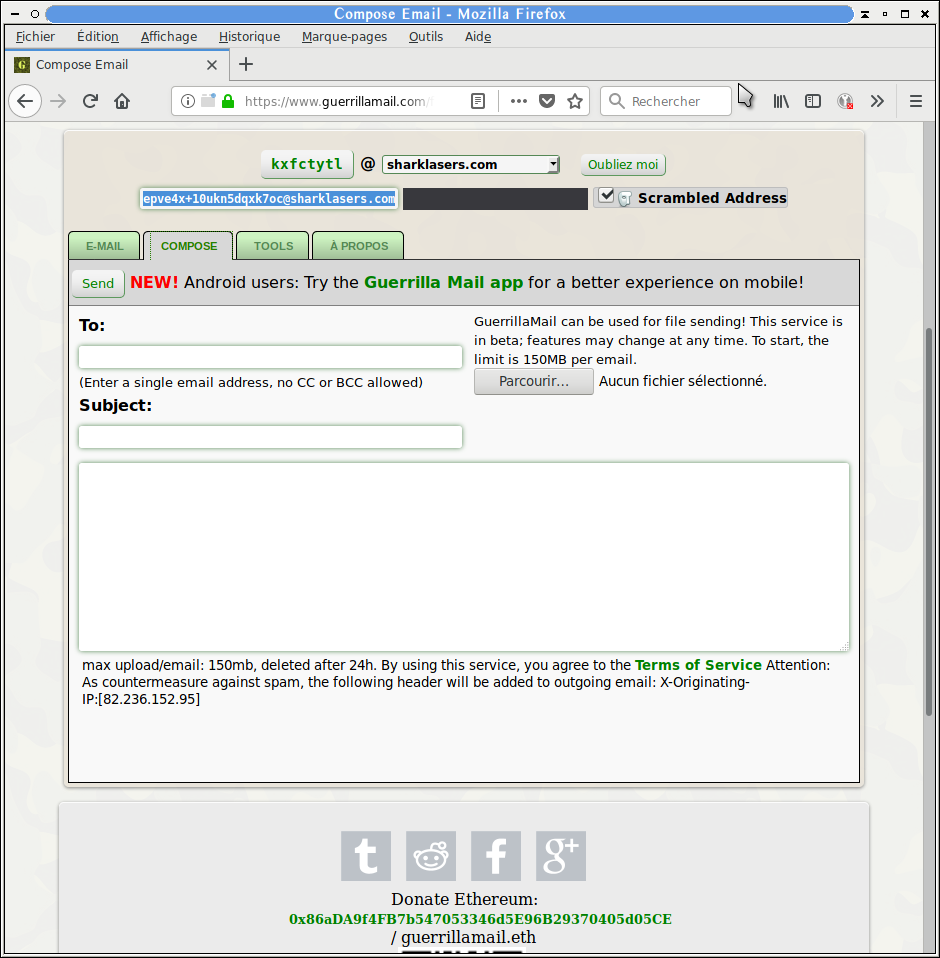This screenshot has width=940, height=958.
Task: Share on Google Plus icon
Action: [561, 855]
